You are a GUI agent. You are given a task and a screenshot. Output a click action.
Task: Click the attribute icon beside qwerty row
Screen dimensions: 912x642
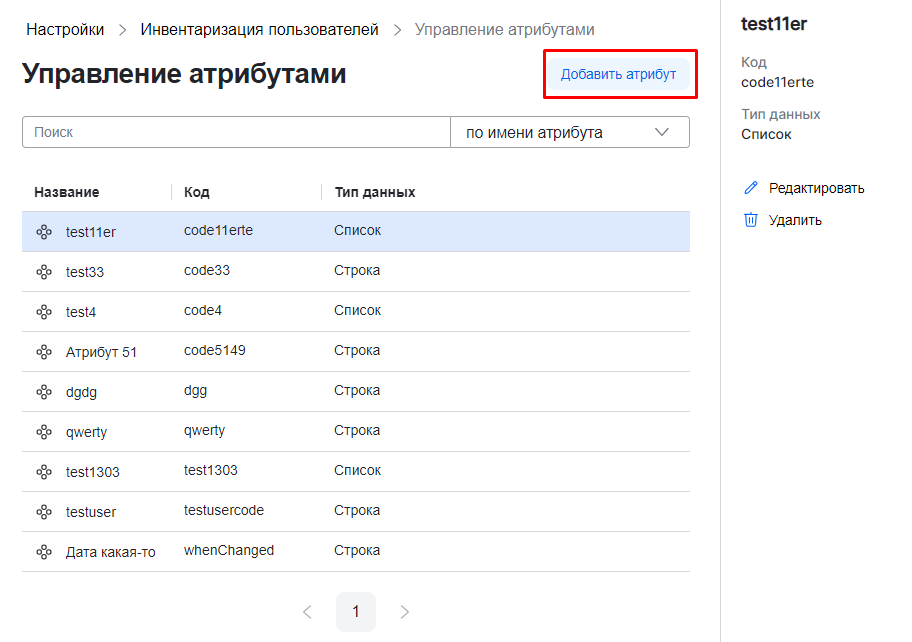click(44, 432)
